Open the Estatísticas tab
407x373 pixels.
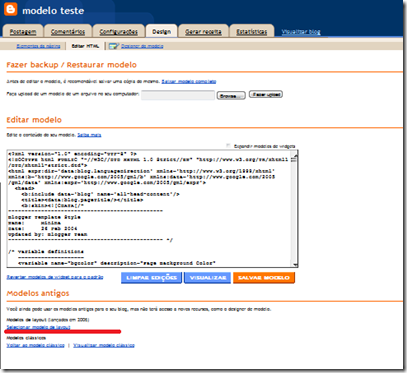(x=252, y=32)
